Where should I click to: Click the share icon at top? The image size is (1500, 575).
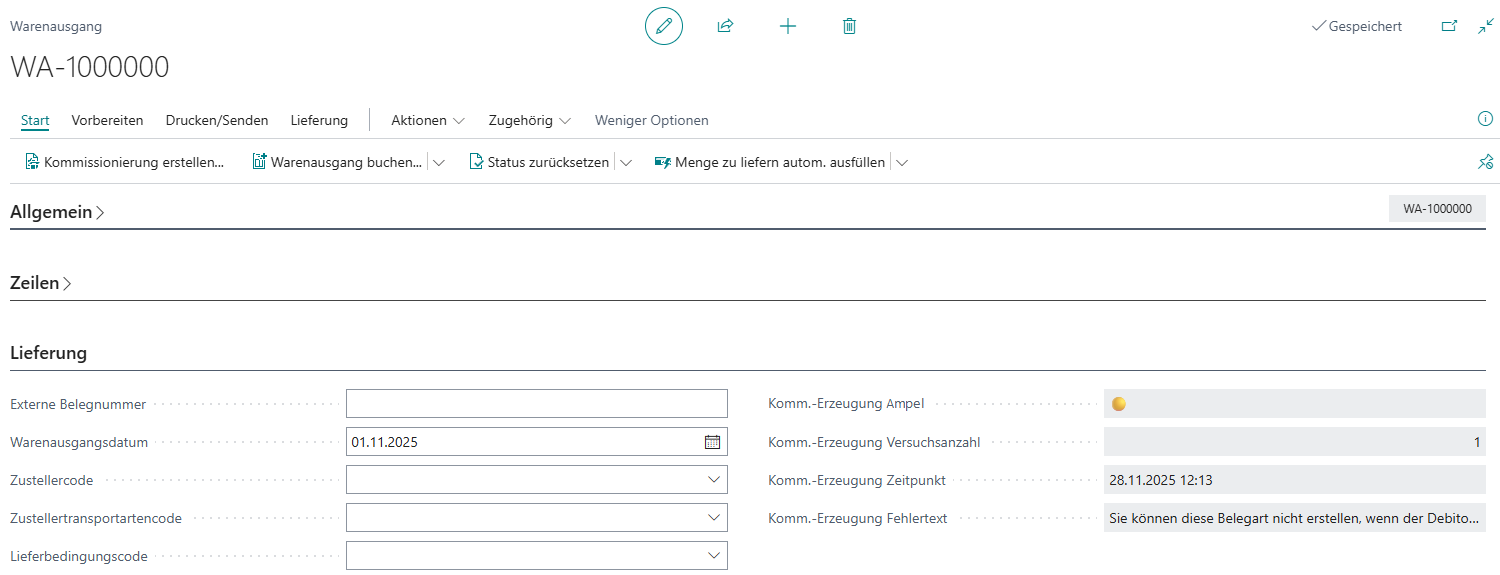click(726, 26)
